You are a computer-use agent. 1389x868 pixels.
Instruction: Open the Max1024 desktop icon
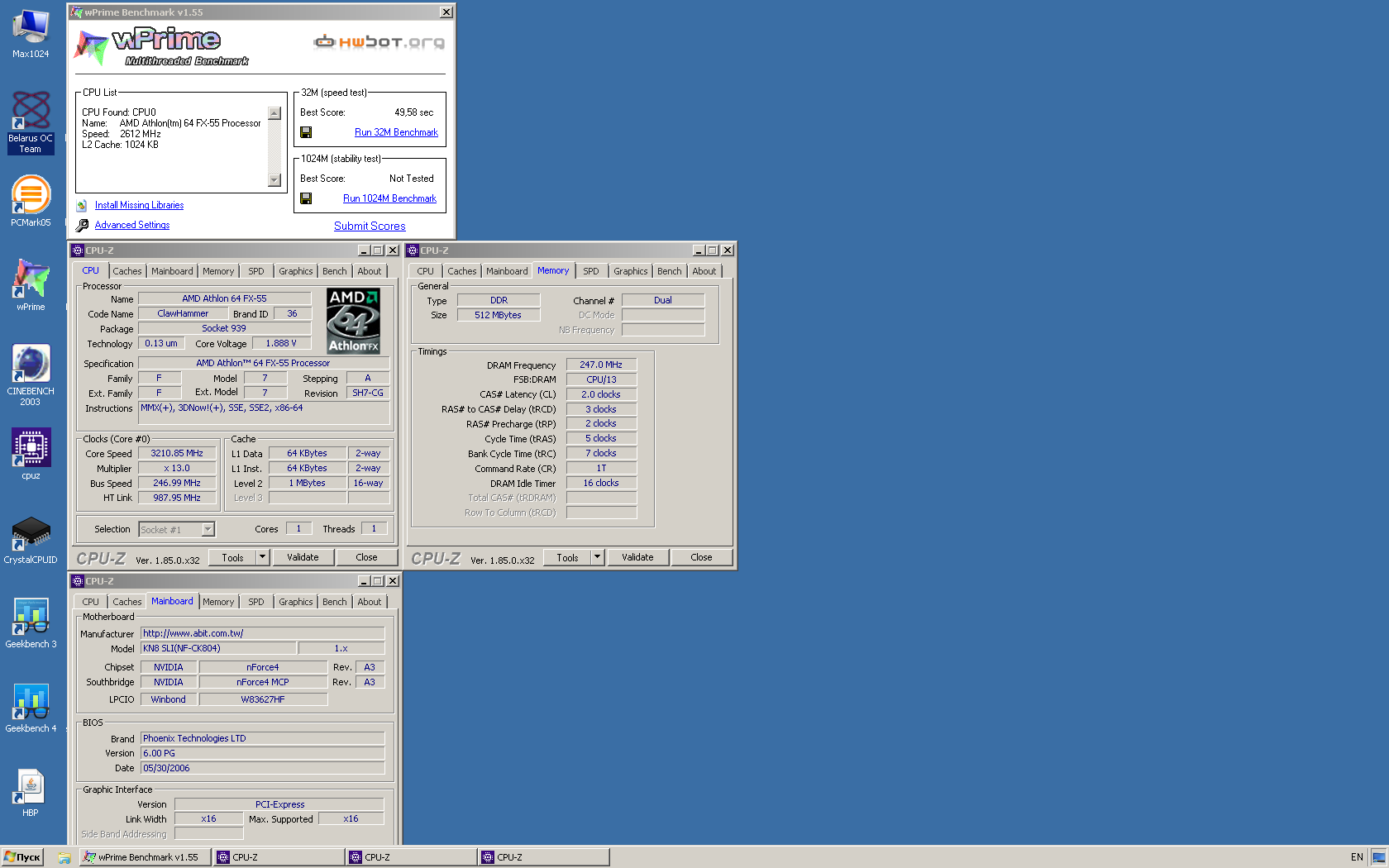pyautogui.click(x=31, y=34)
